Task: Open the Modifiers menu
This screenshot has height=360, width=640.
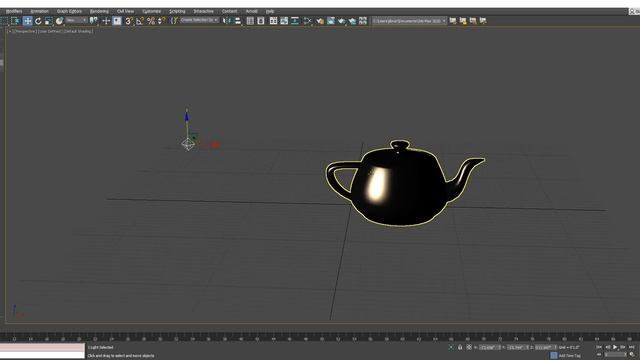Action: 14,11
